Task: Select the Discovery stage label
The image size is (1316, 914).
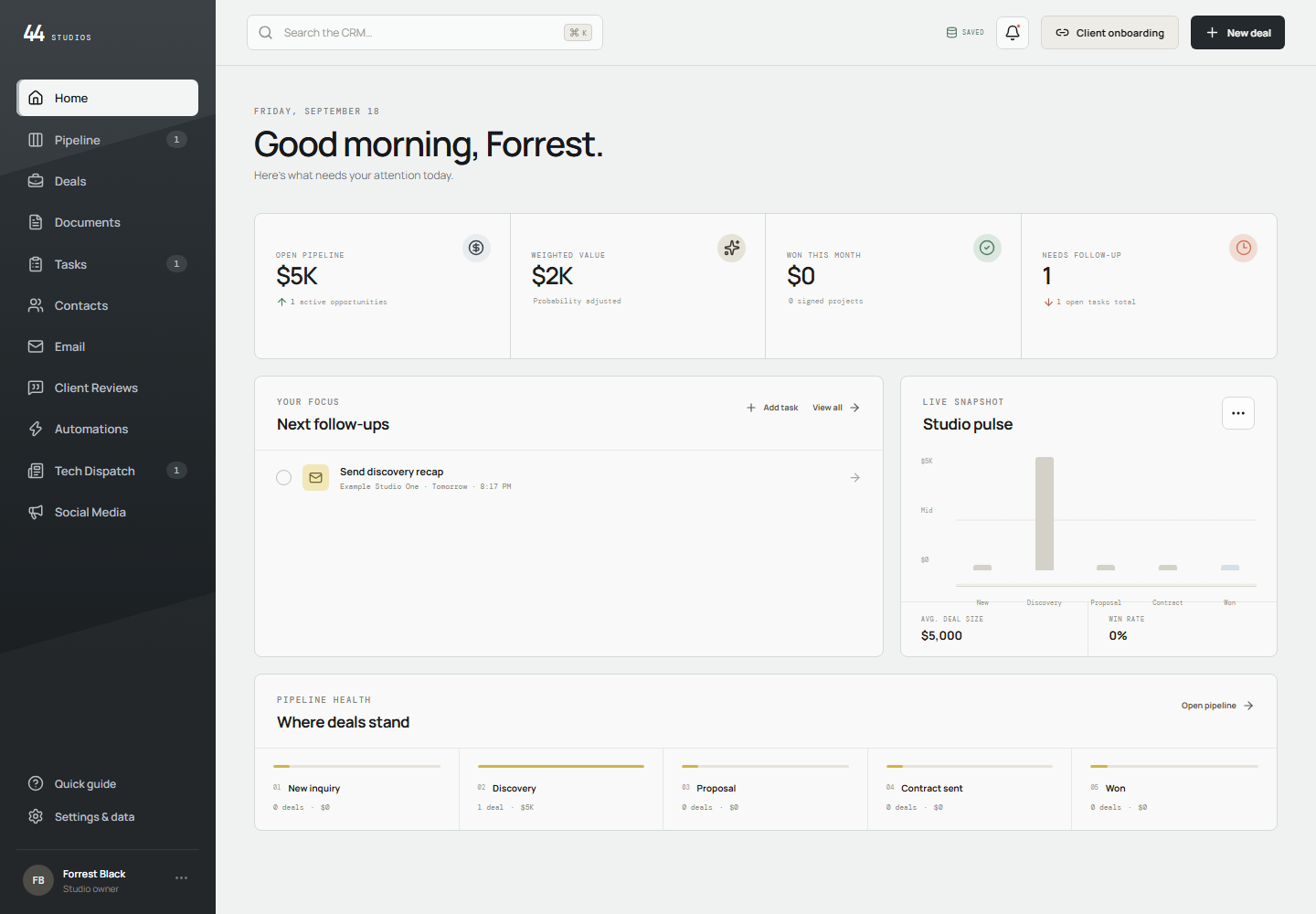Action: pos(515,788)
